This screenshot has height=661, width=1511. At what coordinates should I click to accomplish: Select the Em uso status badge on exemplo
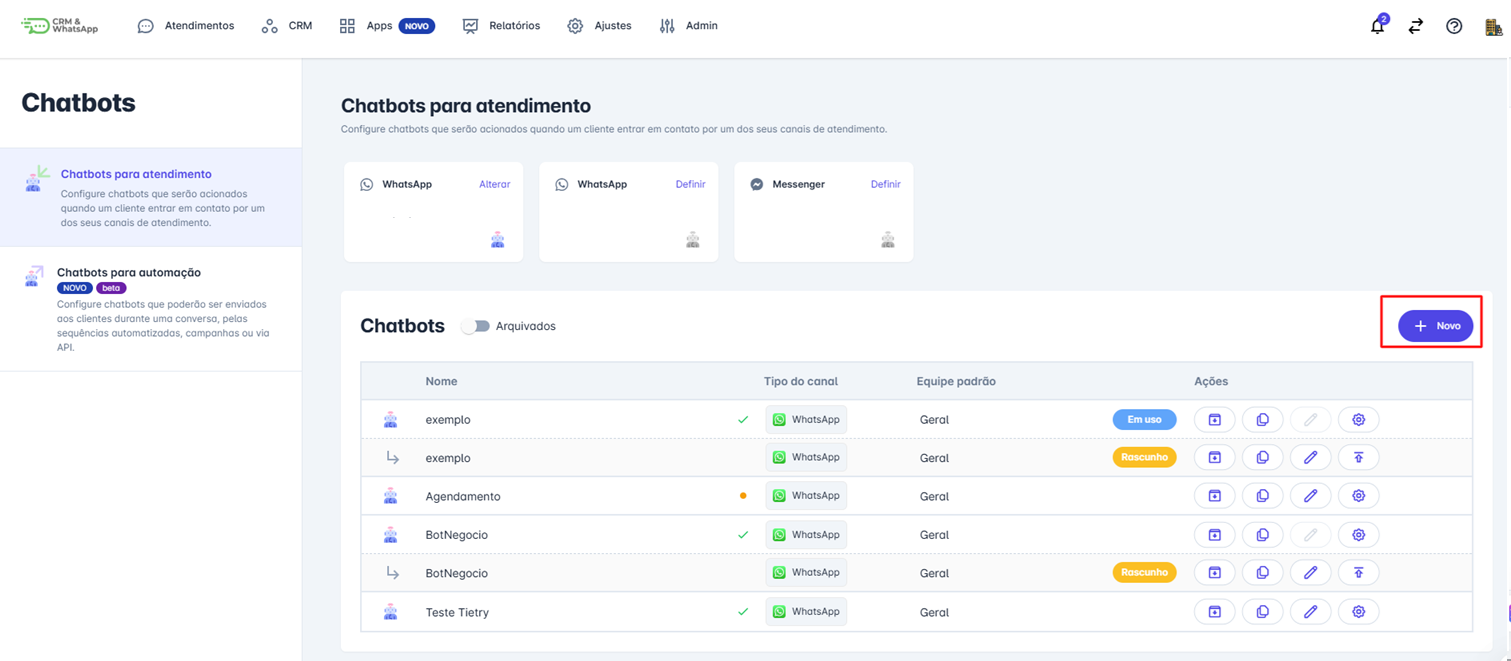click(1144, 419)
